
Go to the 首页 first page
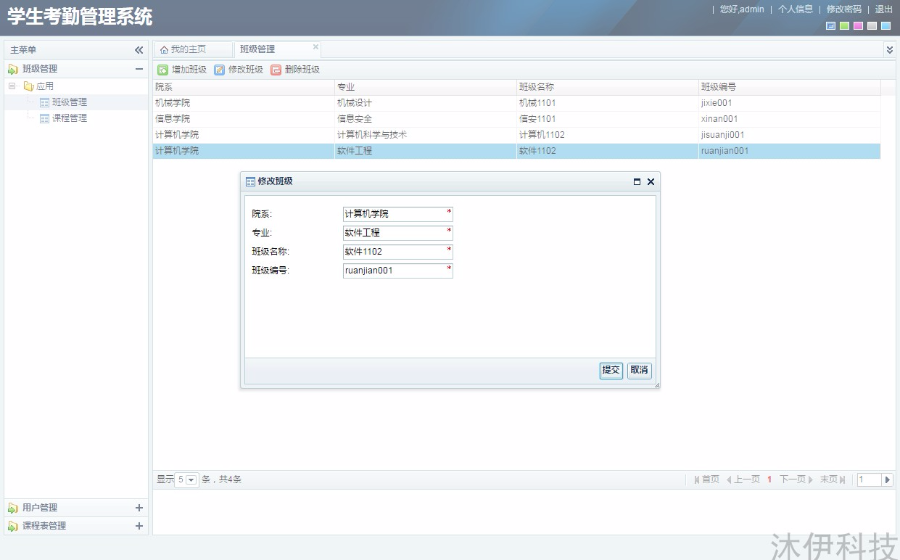(x=707, y=480)
